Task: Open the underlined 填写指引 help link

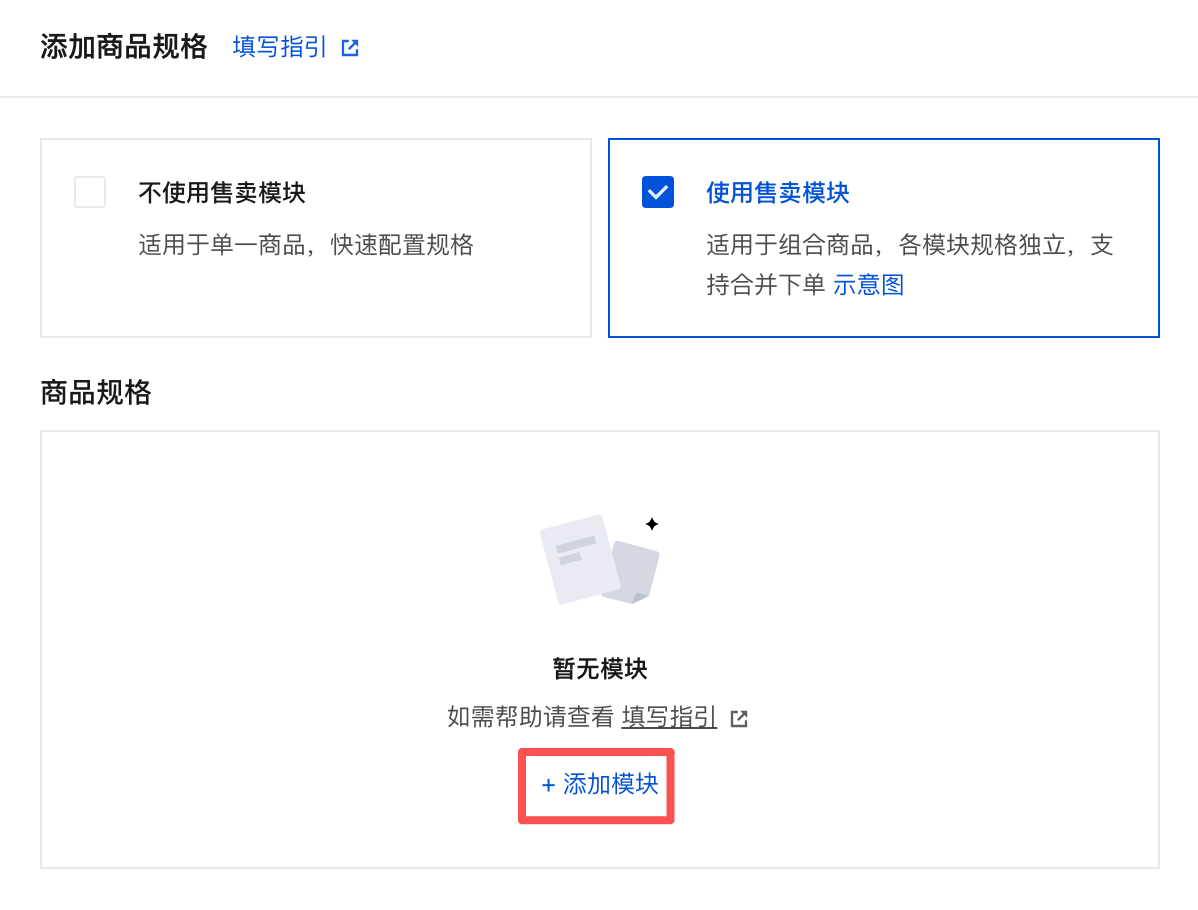Action: (669, 717)
